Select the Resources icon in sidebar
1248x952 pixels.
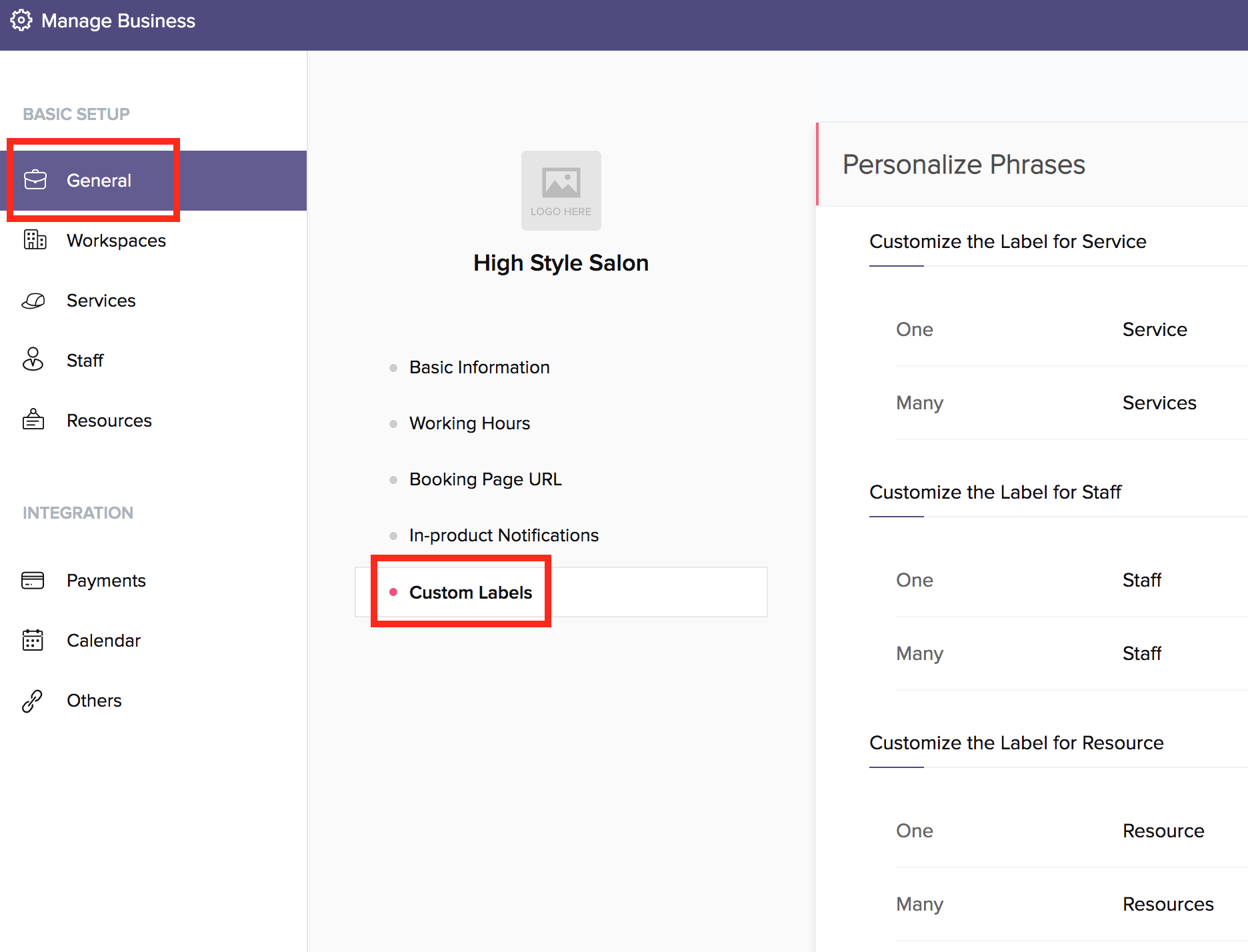[33, 420]
